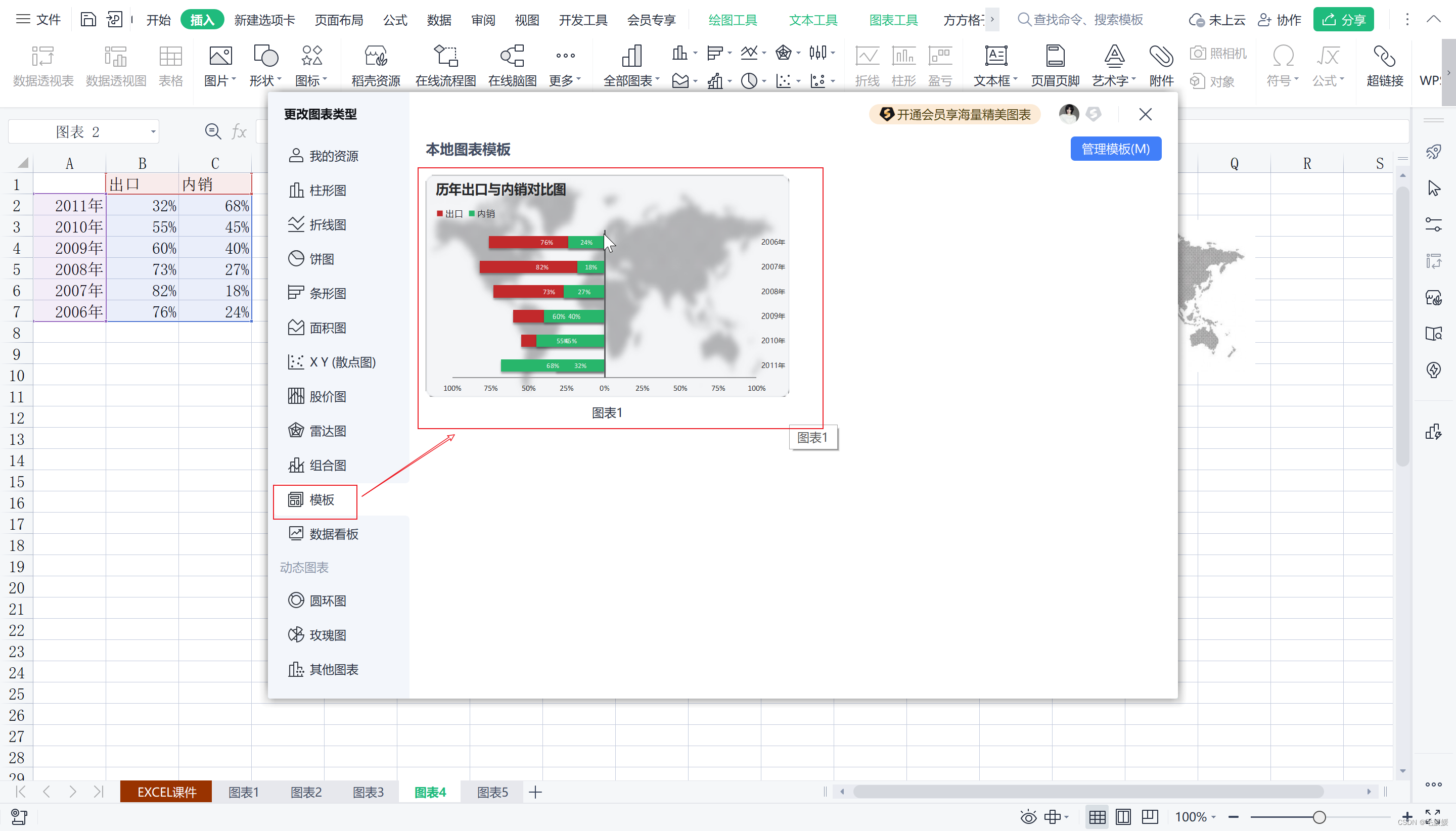Insert 在线流程图 online flowchart
This screenshot has width=1456, height=831.
coord(446,66)
